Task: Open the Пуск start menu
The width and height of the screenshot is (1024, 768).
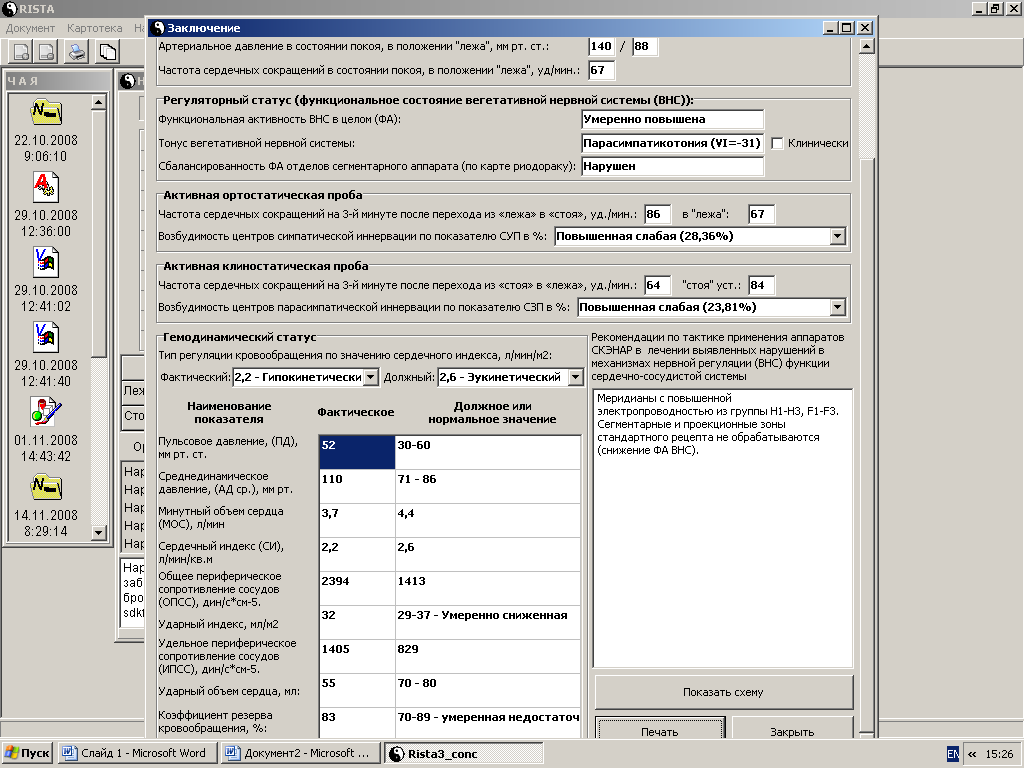Action: click(27, 754)
